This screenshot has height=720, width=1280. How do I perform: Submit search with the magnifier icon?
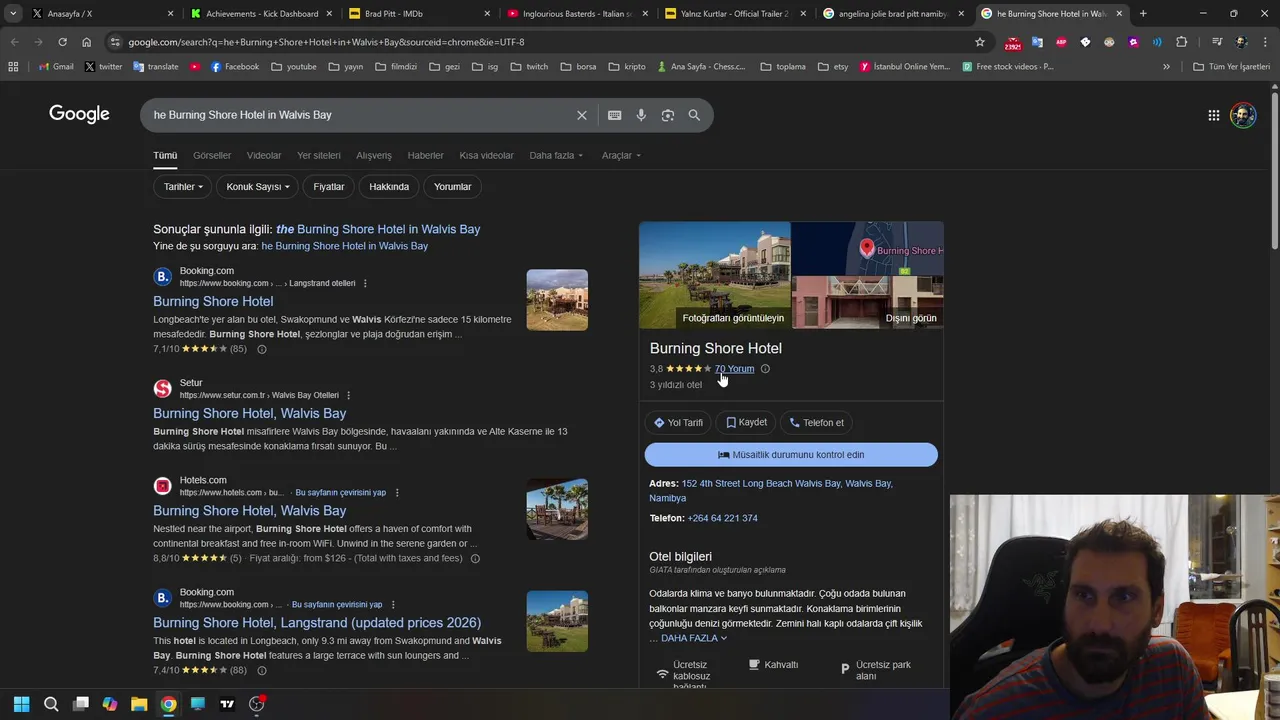click(x=694, y=115)
